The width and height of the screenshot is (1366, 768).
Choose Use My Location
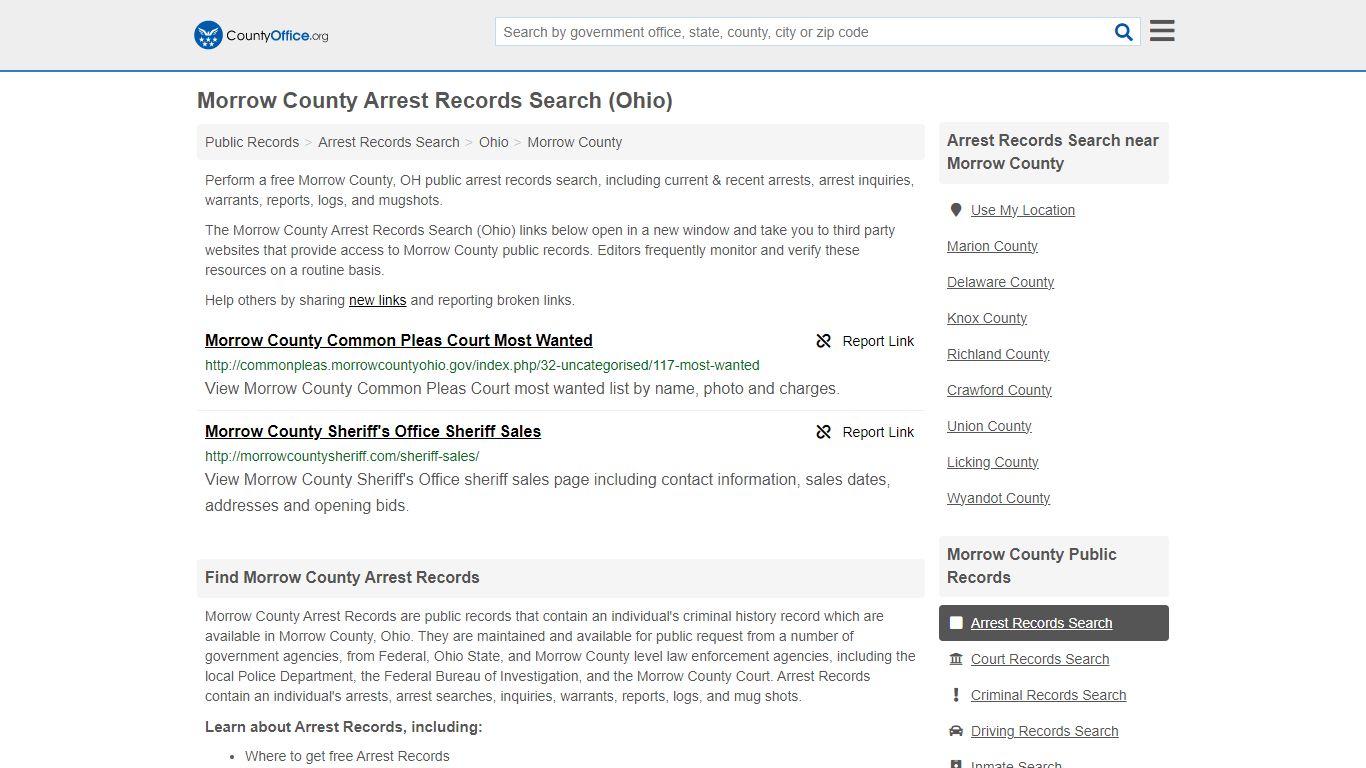click(1023, 210)
